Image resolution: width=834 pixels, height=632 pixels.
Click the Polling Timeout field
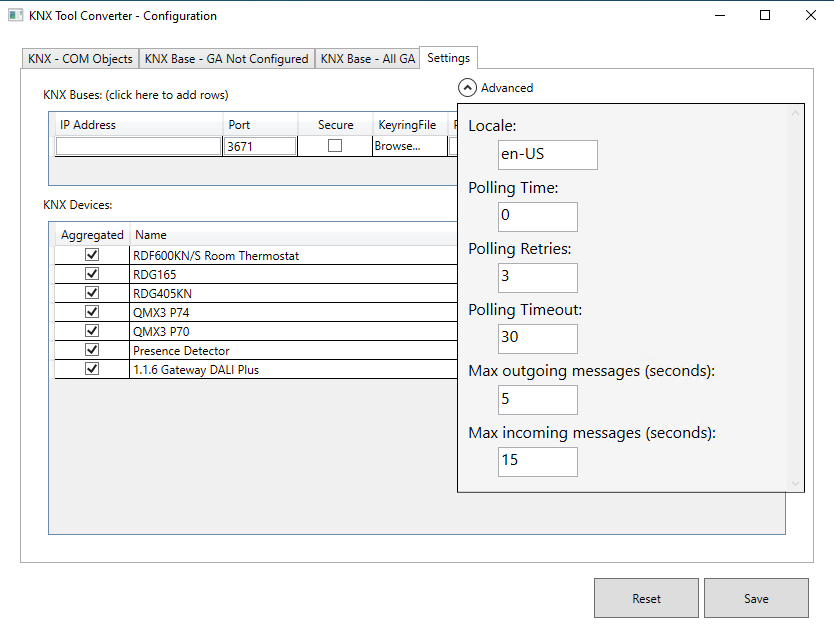(537, 338)
